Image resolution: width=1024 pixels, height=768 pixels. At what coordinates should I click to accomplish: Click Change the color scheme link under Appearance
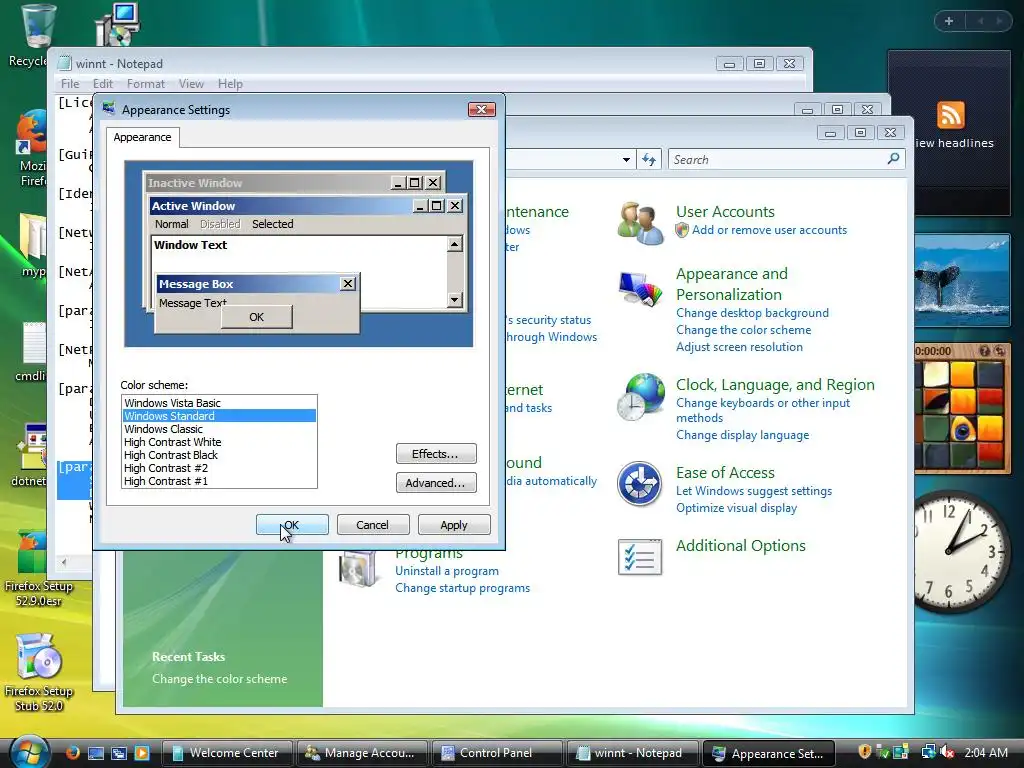(743, 330)
